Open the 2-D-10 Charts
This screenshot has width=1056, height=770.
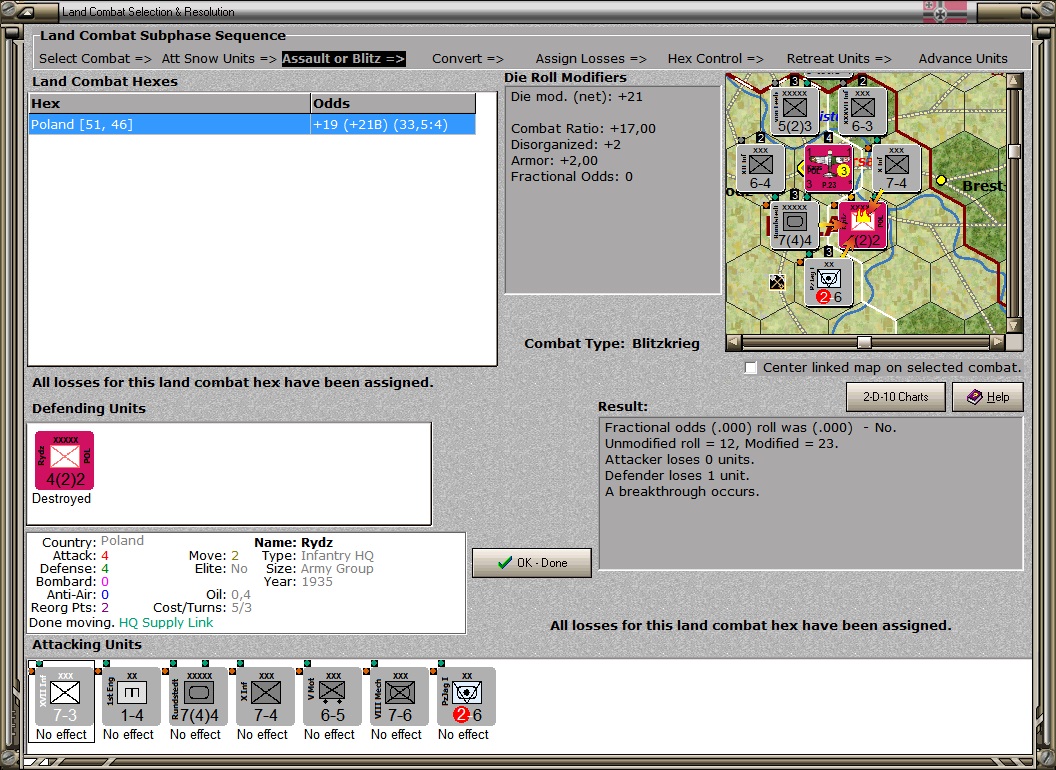[896, 397]
